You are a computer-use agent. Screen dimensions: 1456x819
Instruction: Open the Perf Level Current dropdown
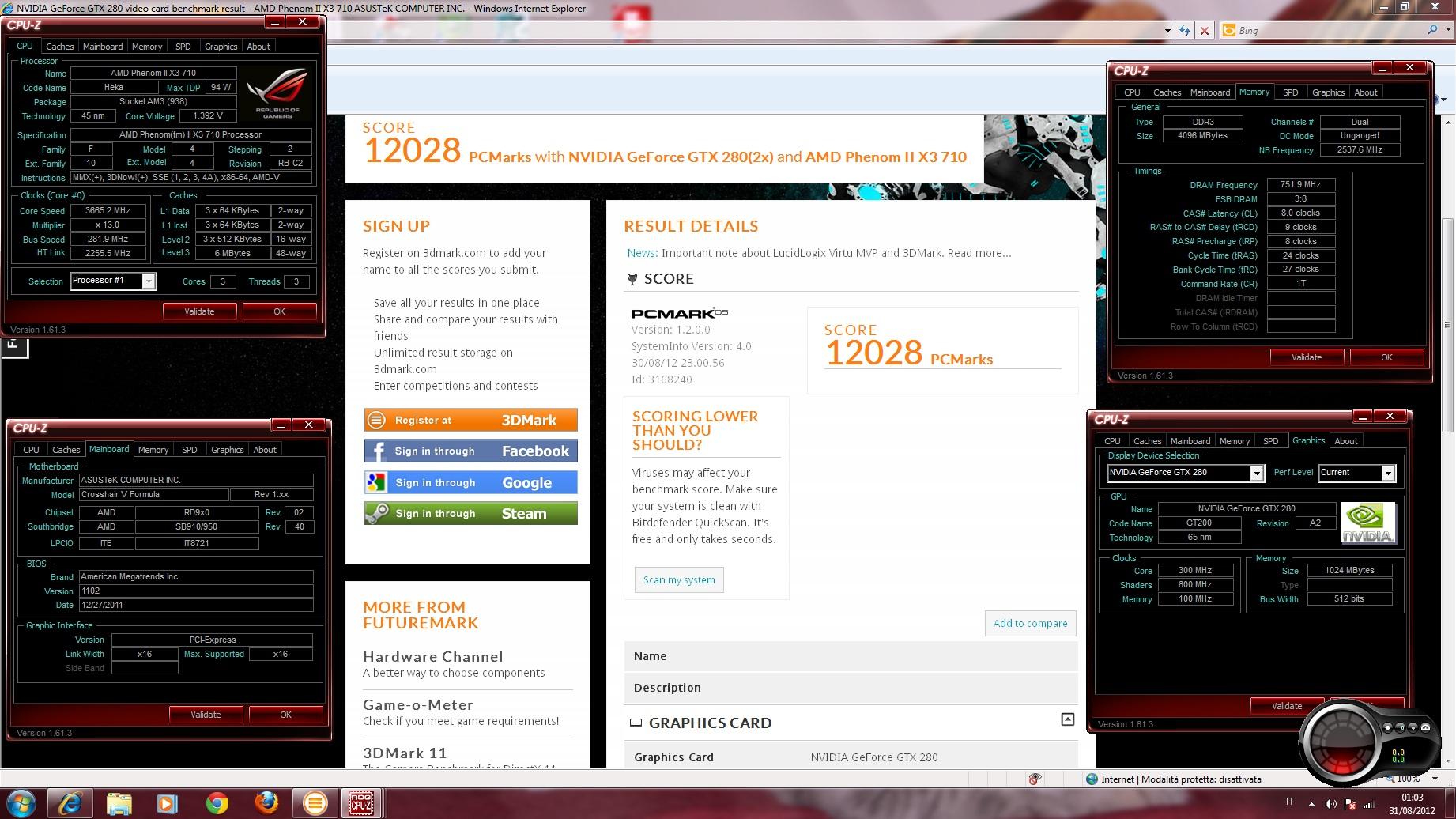(x=1387, y=473)
